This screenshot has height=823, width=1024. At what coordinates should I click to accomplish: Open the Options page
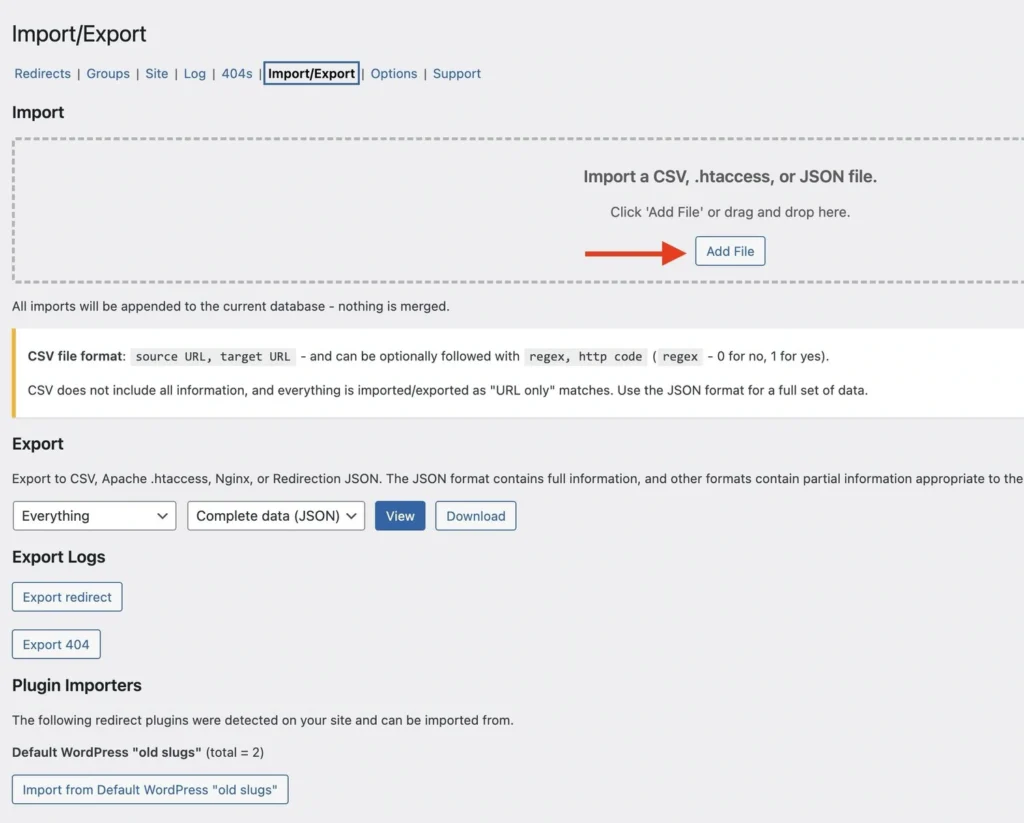(393, 73)
